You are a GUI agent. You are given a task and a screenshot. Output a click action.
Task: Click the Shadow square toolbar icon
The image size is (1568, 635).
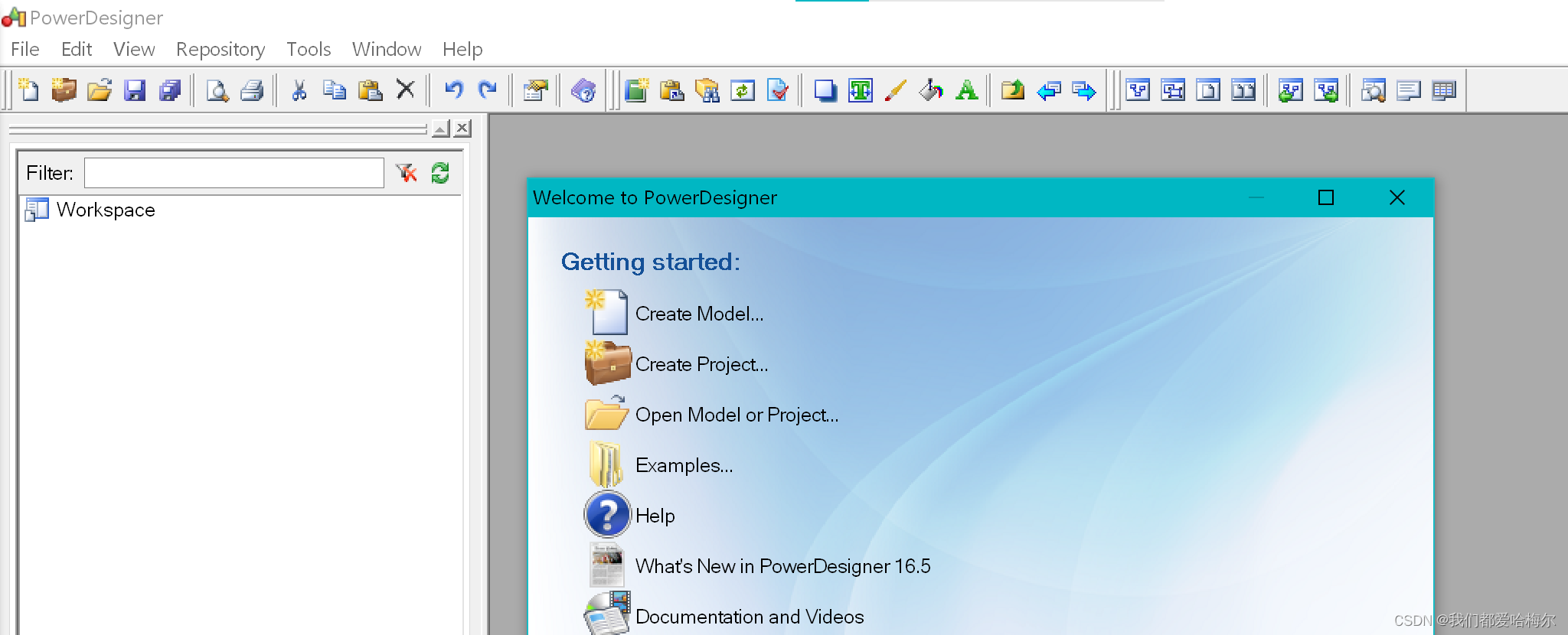point(825,90)
